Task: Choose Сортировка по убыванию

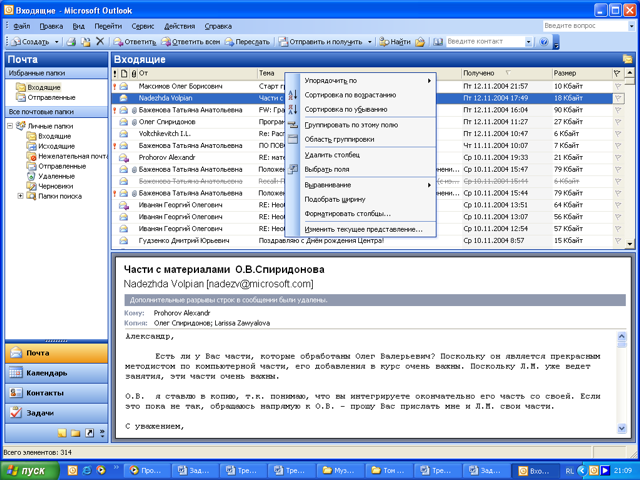Action: click(x=360, y=109)
